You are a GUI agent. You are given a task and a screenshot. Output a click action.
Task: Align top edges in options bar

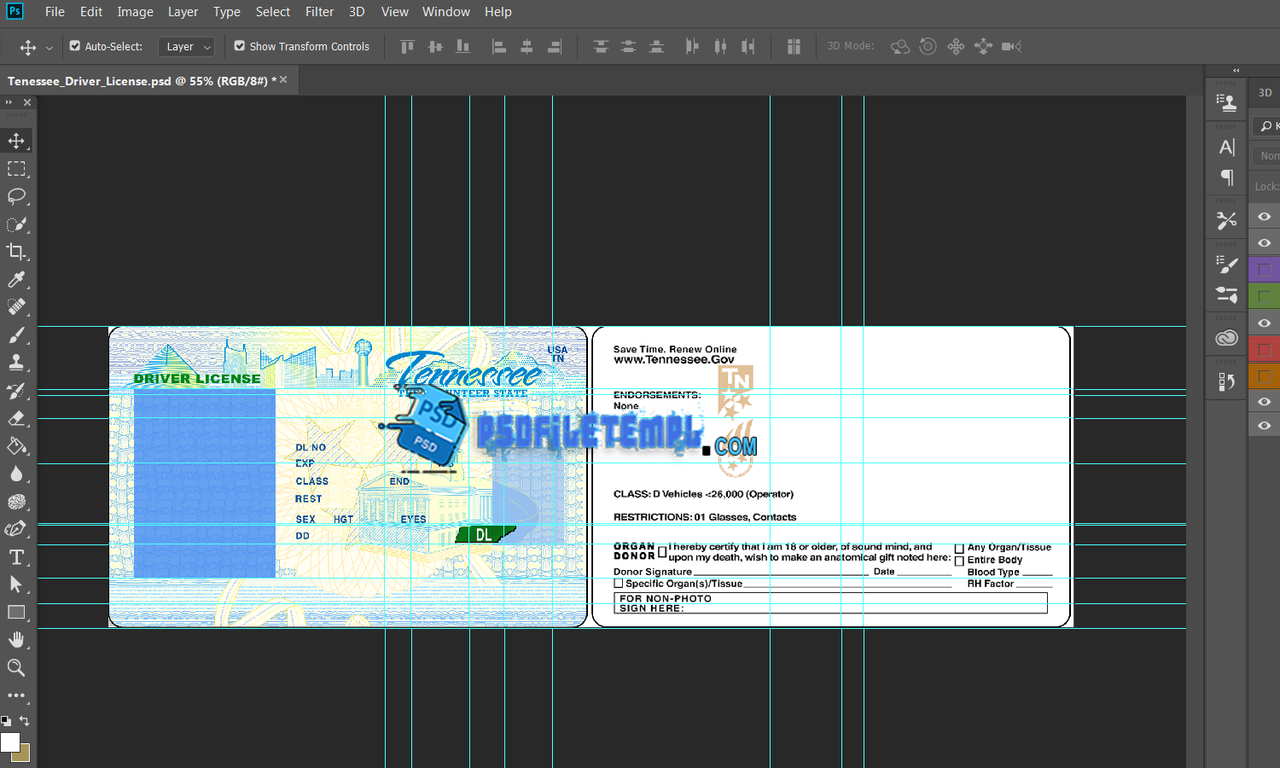pyautogui.click(x=407, y=46)
